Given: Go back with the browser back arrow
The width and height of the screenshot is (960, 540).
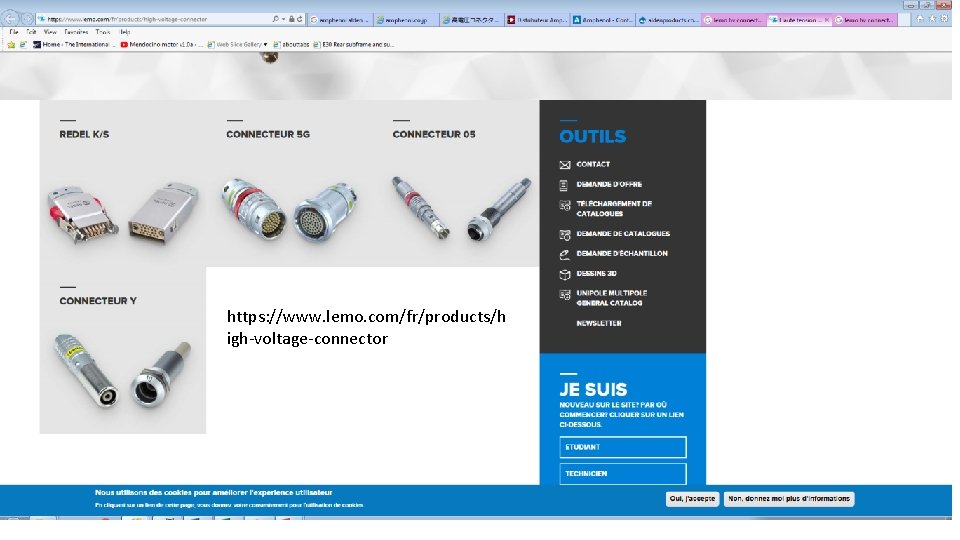Looking at the screenshot, I should pos(10,18).
